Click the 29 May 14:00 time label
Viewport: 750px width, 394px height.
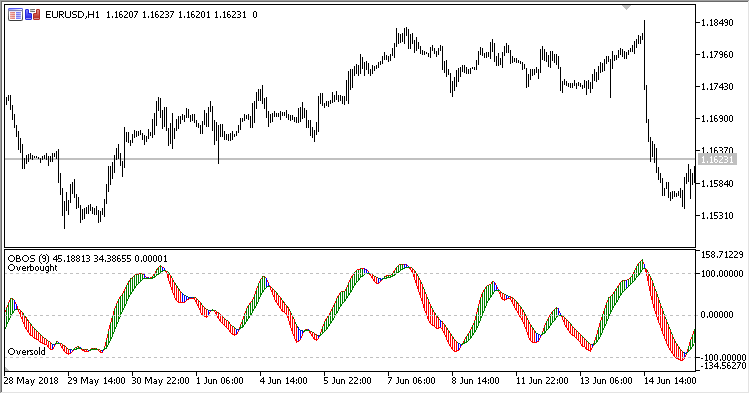tap(96, 381)
